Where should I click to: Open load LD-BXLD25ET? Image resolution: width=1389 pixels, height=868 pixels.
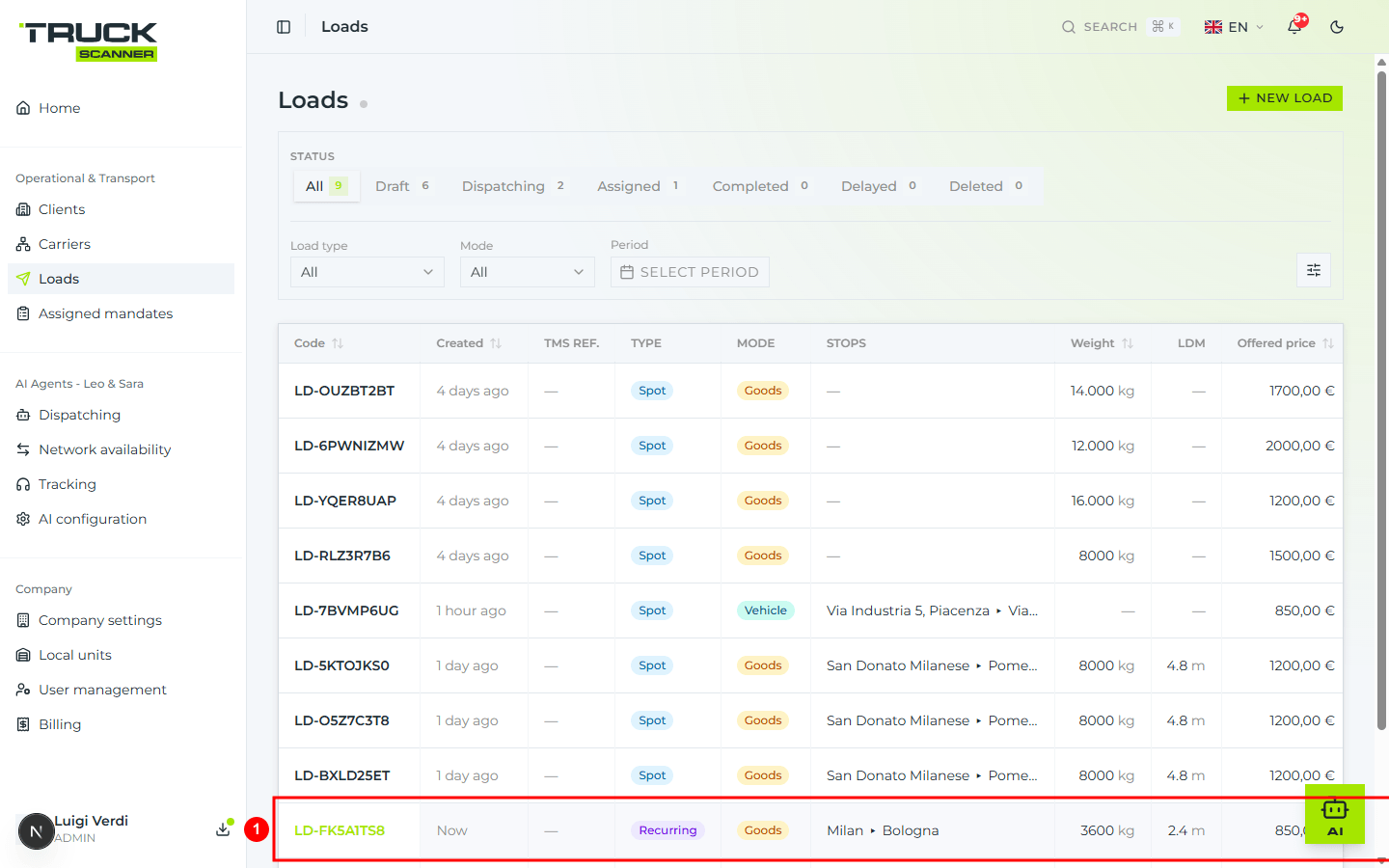coord(342,775)
